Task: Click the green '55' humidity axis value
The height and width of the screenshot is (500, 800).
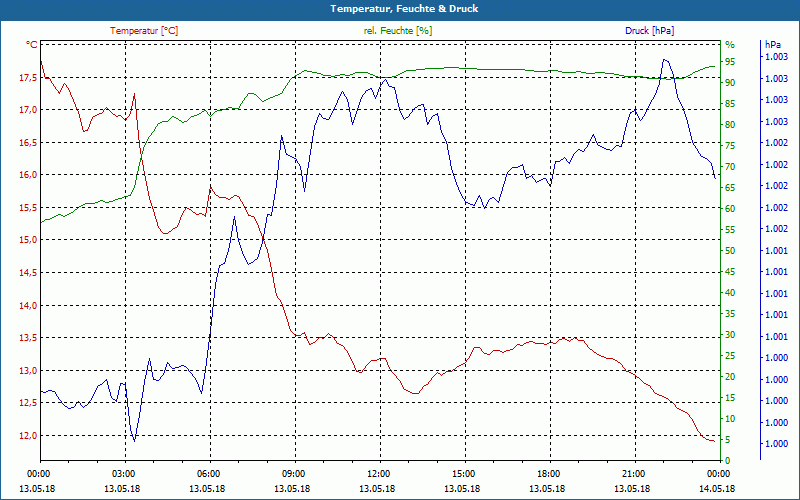Action: (730, 230)
